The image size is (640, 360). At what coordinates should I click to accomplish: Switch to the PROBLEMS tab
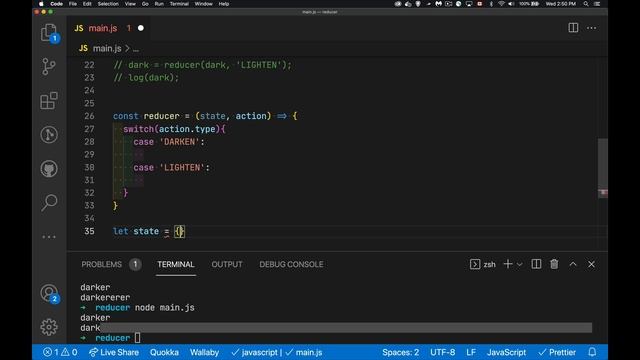click(101, 264)
